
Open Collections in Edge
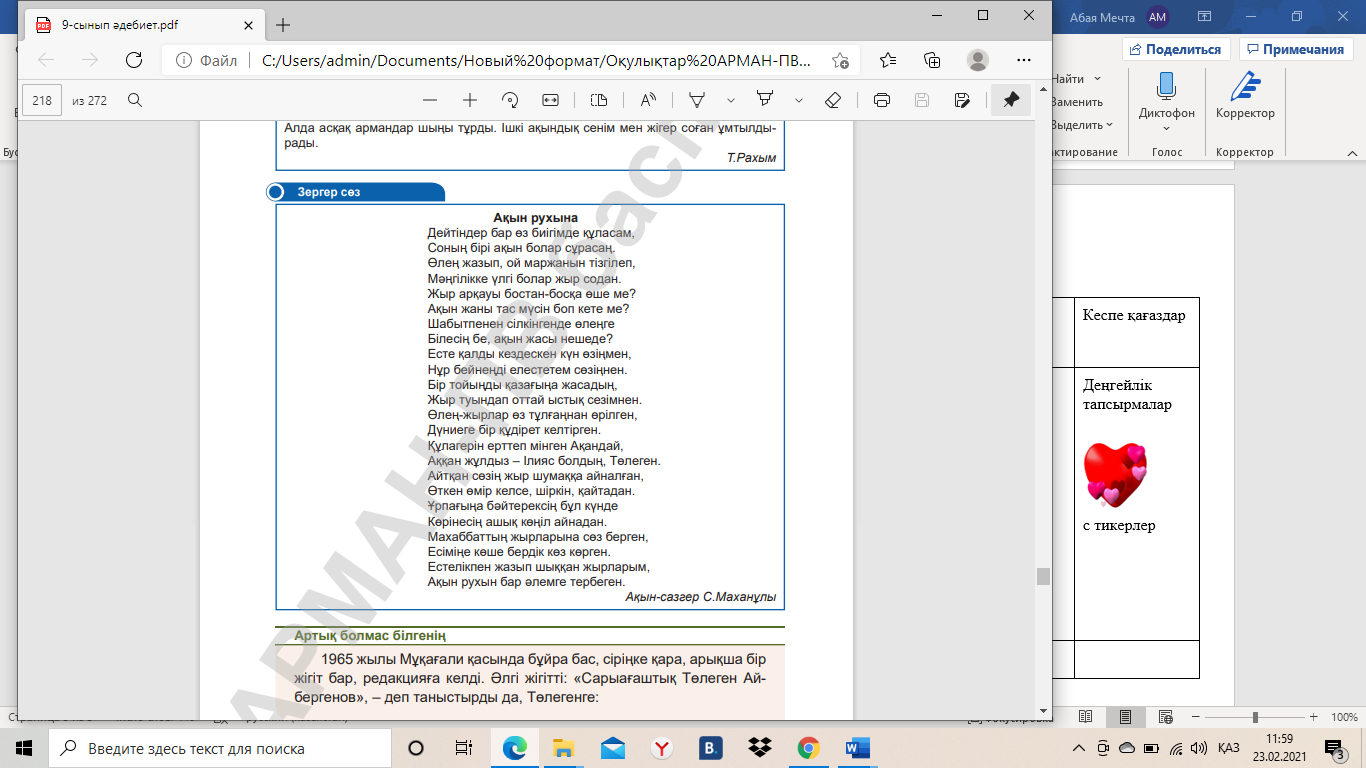click(x=932, y=60)
